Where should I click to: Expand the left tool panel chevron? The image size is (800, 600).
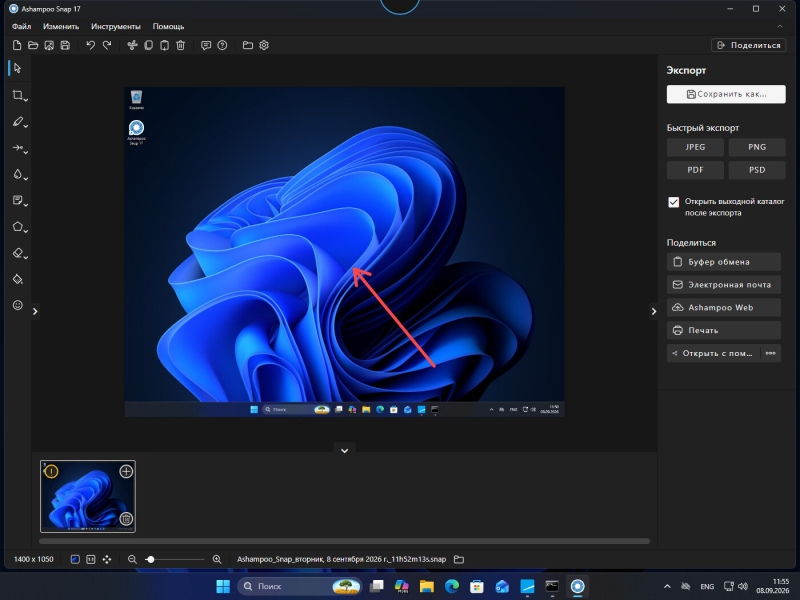coord(35,311)
